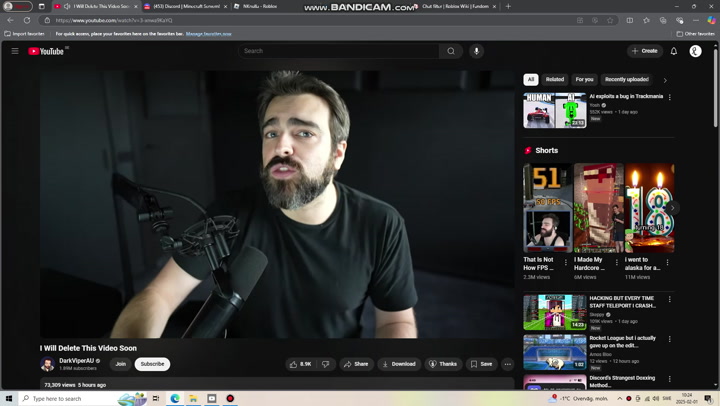
Task: Open the YouTube hamburger guide menu
Action: tap(15, 51)
